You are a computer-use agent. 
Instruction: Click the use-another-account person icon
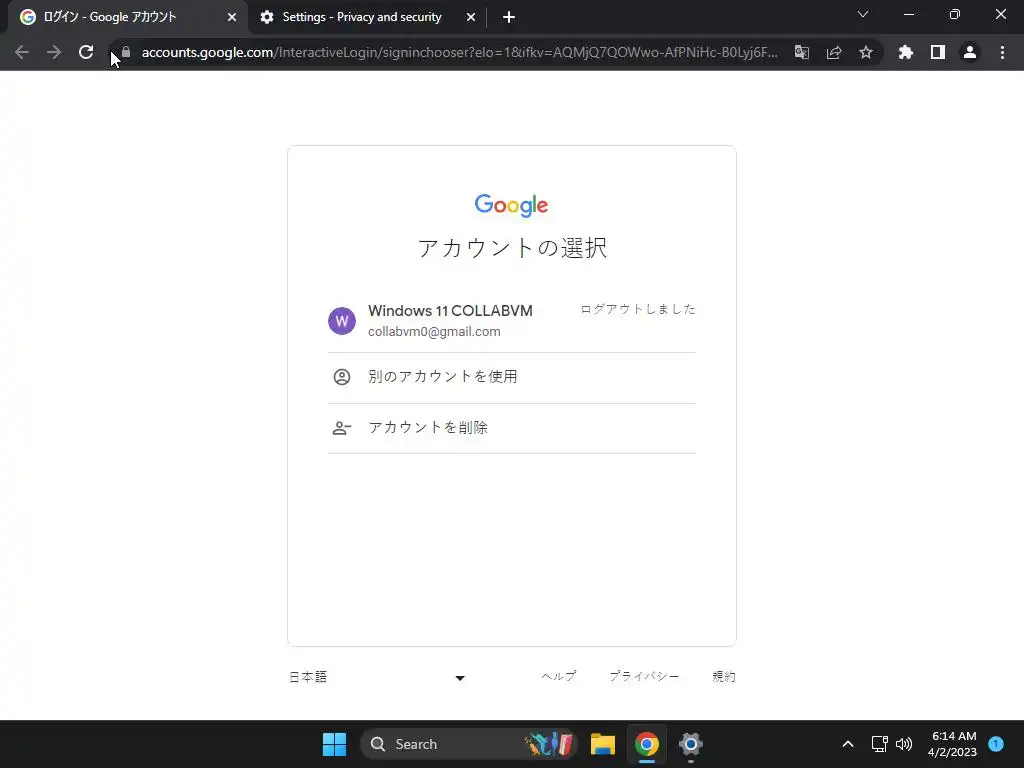coord(342,377)
